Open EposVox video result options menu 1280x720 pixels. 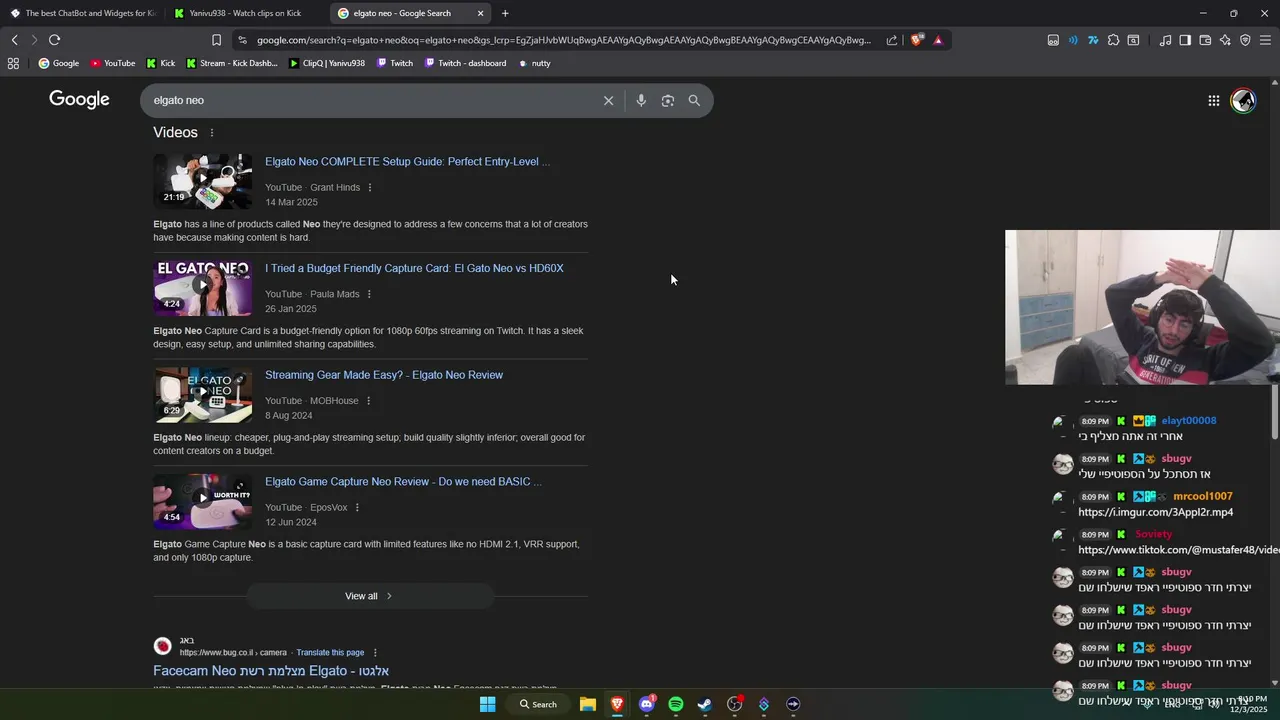357,508
